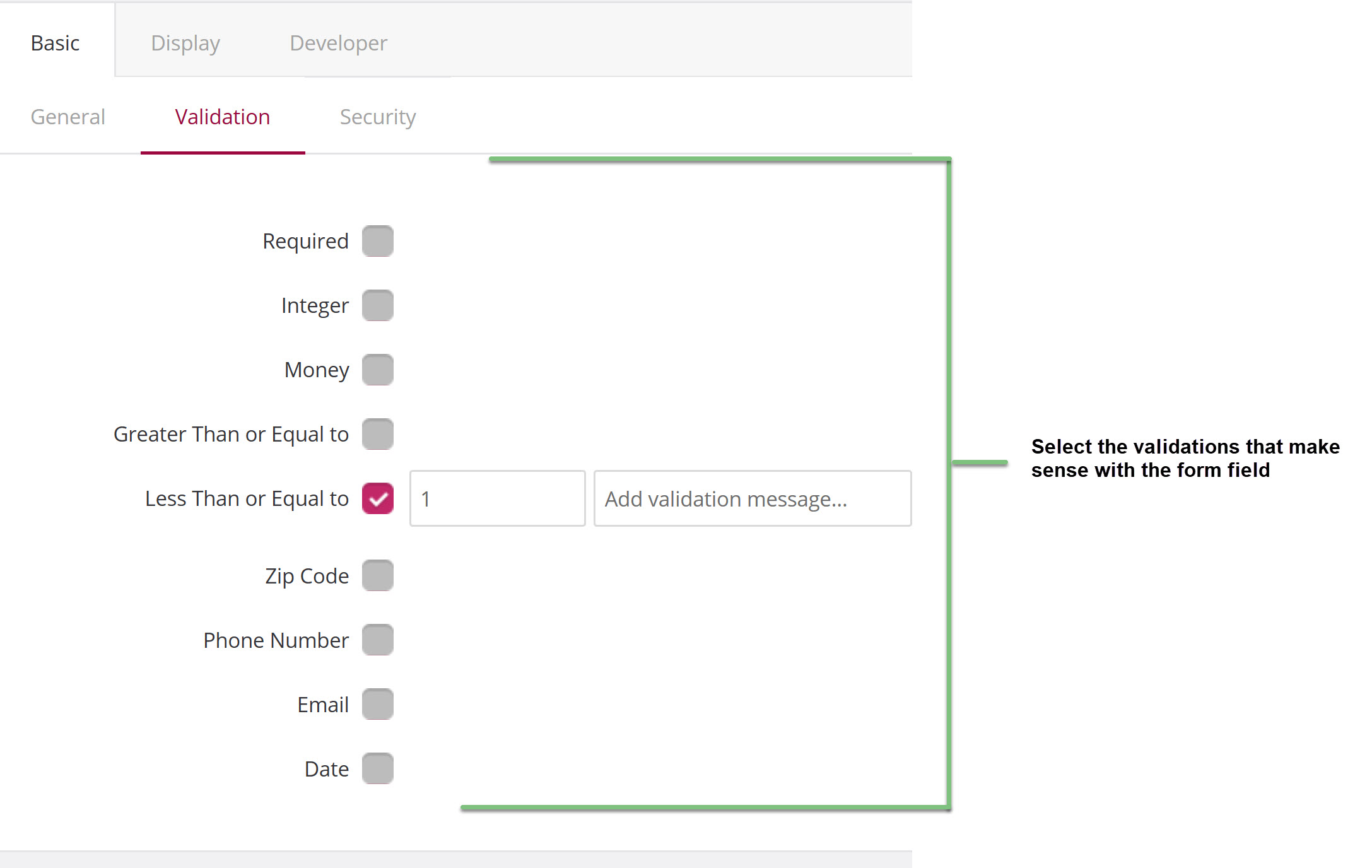Image resolution: width=1372 pixels, height=868 pixels.
Task: Open the Display tab
Action: point(185,43)
